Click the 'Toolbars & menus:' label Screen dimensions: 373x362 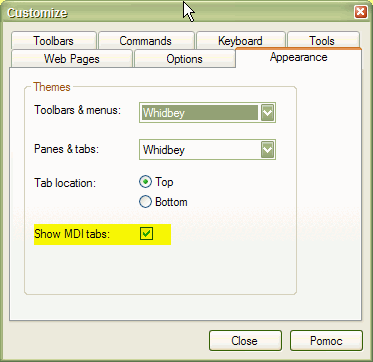(x=77, y=110)
